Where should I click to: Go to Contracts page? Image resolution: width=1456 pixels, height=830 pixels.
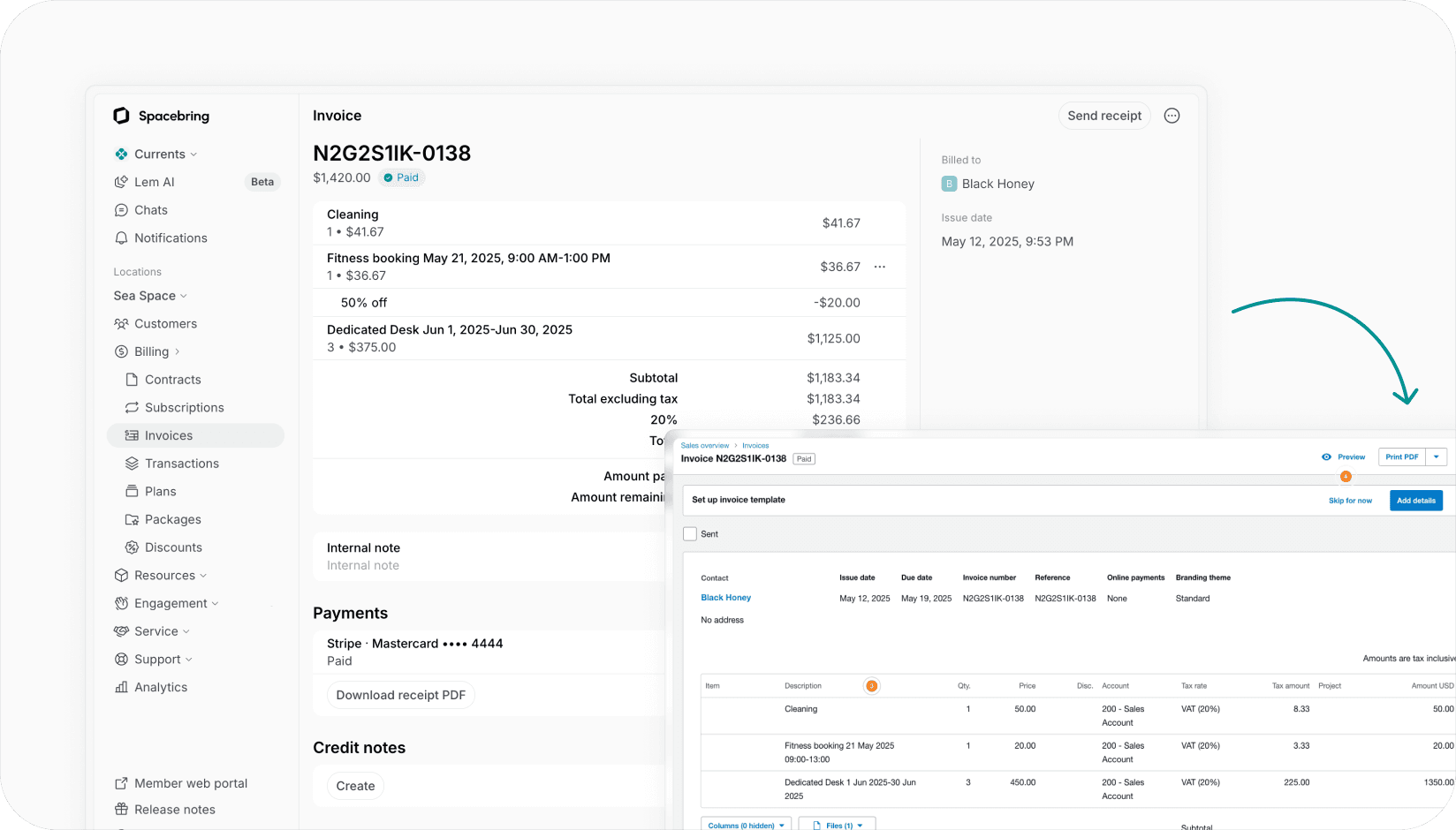173,380
